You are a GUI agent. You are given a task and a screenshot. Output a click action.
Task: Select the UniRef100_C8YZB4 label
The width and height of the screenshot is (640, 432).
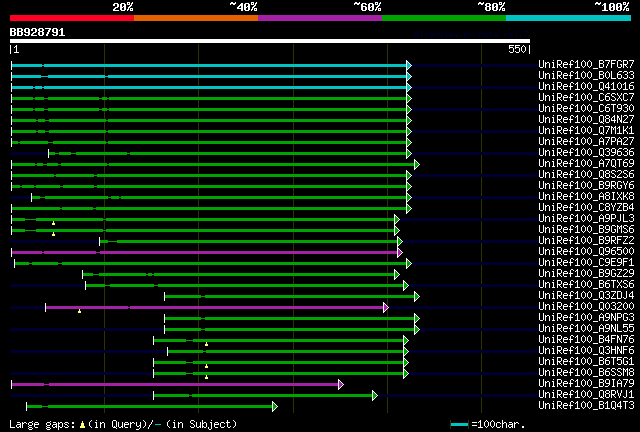[x=586, y=207]
